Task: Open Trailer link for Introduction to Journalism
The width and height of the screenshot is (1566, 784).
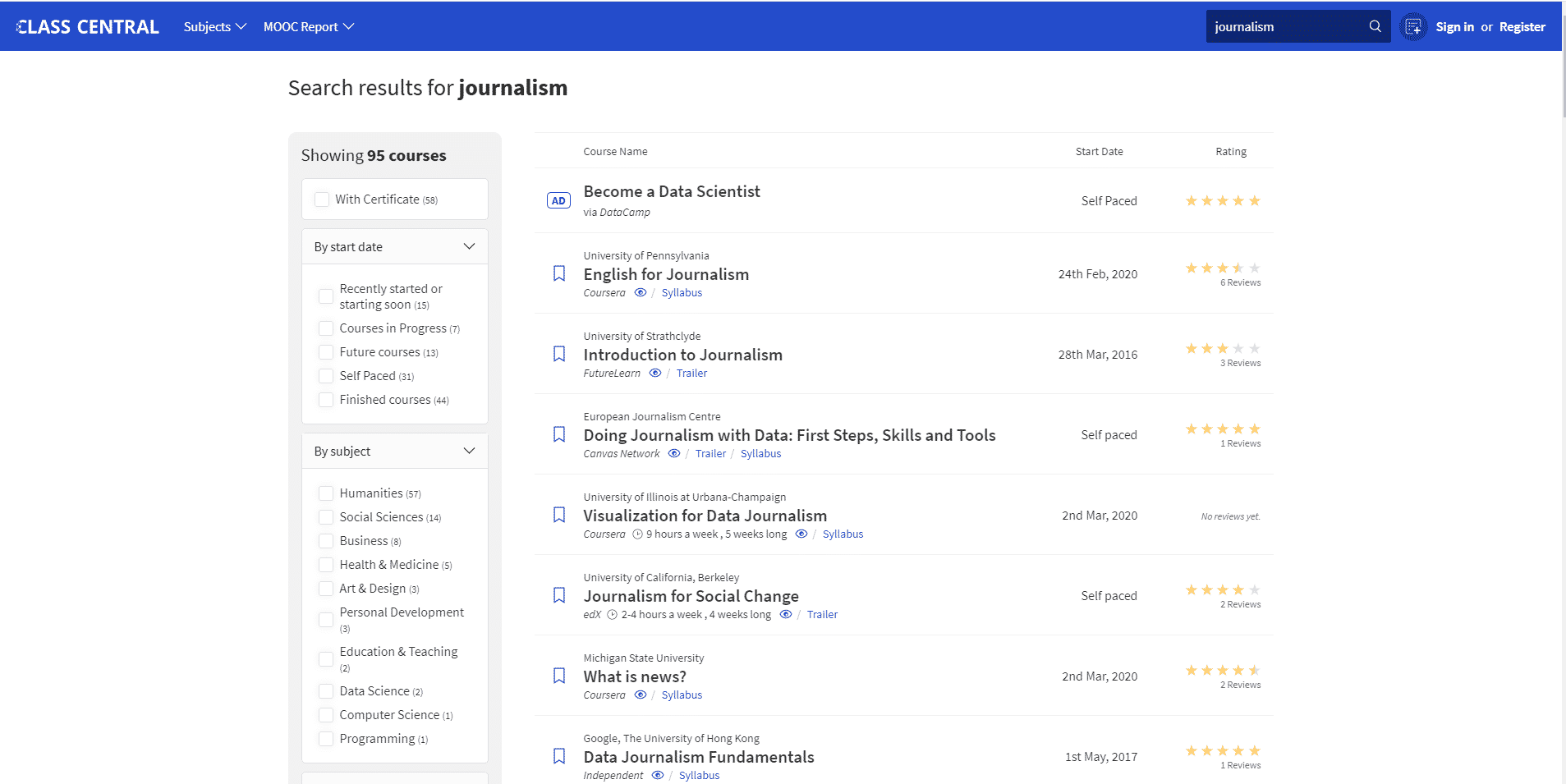Action: 691,373
